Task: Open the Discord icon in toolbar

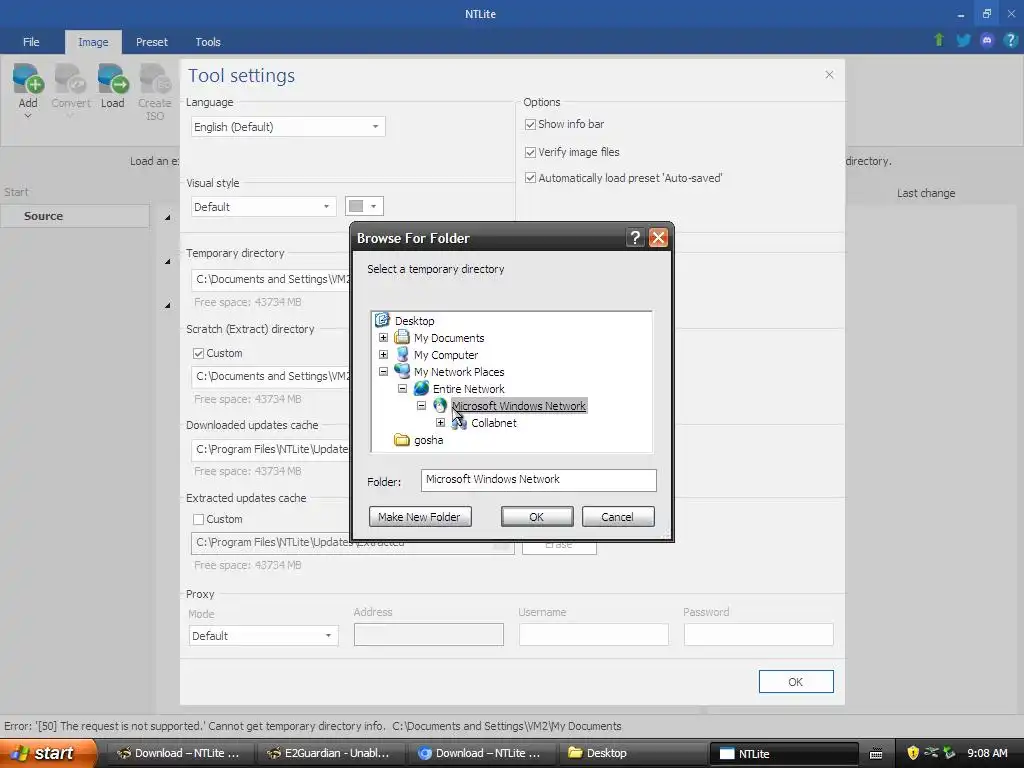Action: click(987, 40)
